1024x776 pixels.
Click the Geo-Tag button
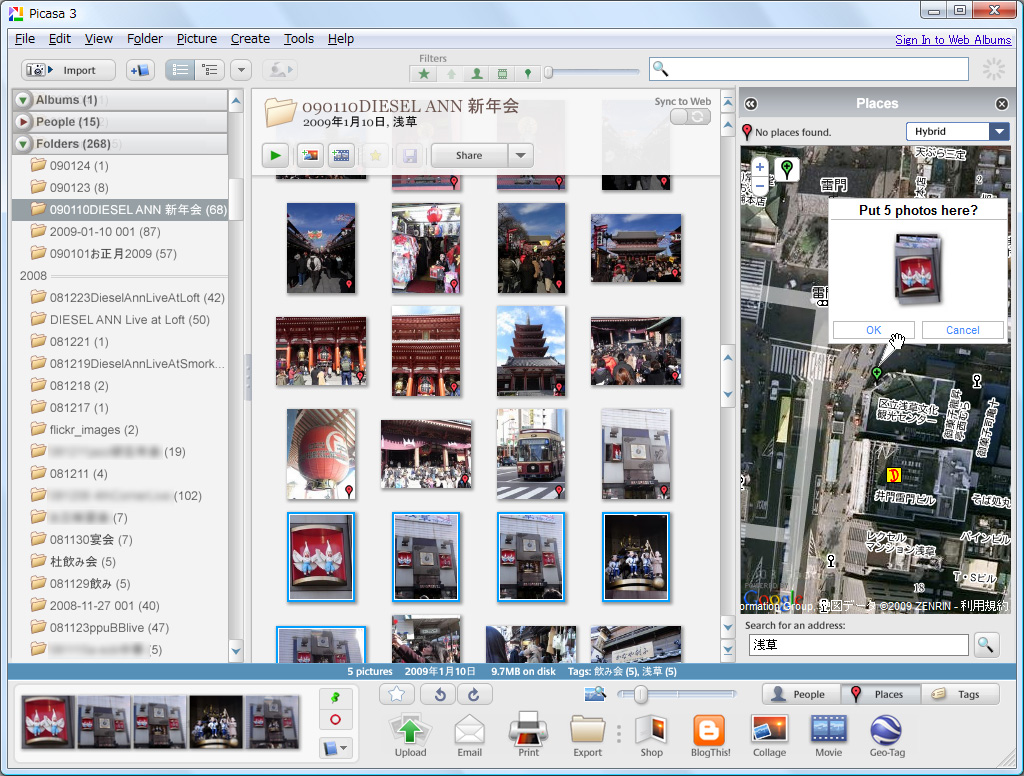click(887, 735)
